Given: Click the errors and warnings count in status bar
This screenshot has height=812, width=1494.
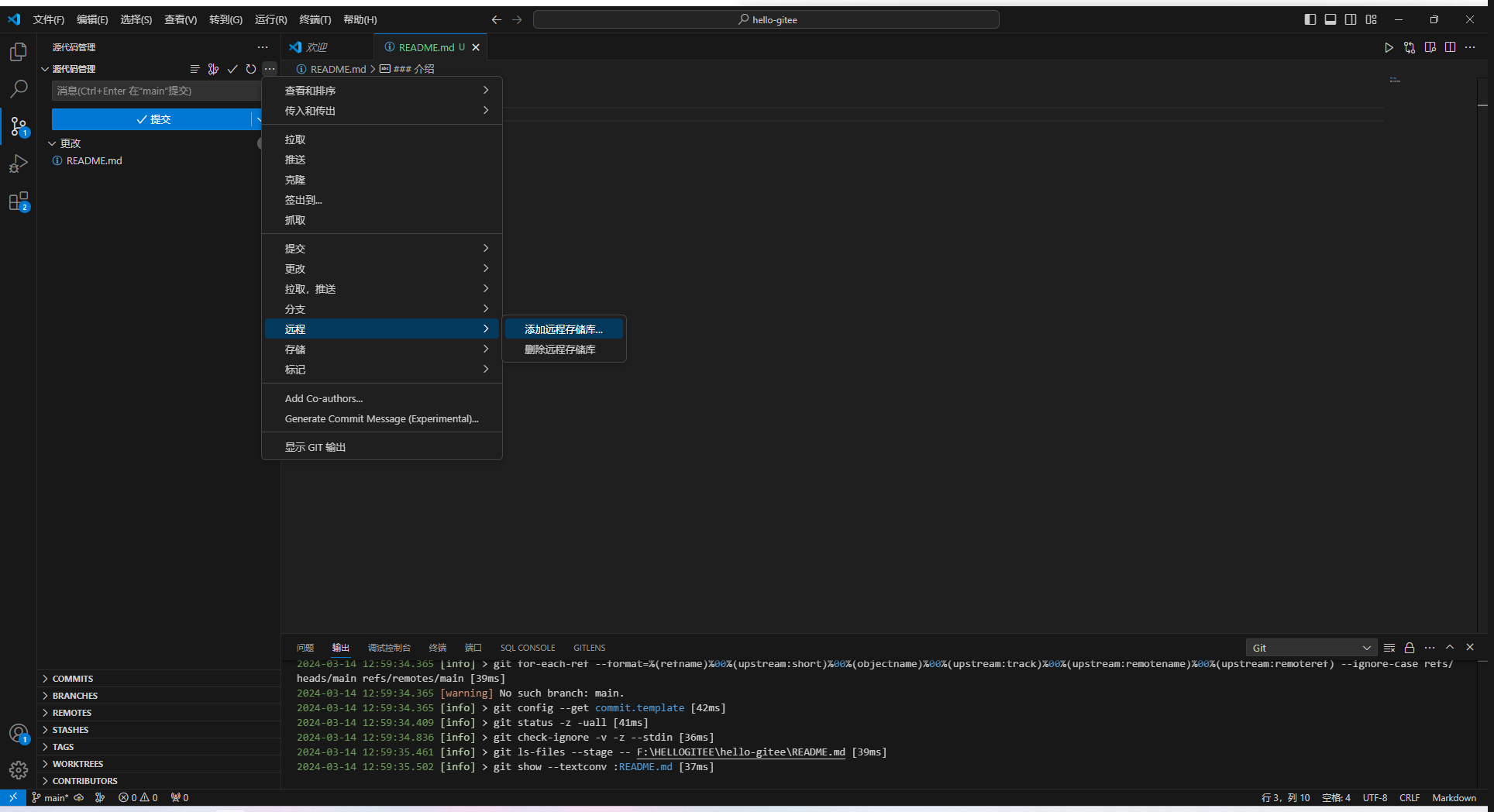Looking at the screenshot, I should pos(138,797).
